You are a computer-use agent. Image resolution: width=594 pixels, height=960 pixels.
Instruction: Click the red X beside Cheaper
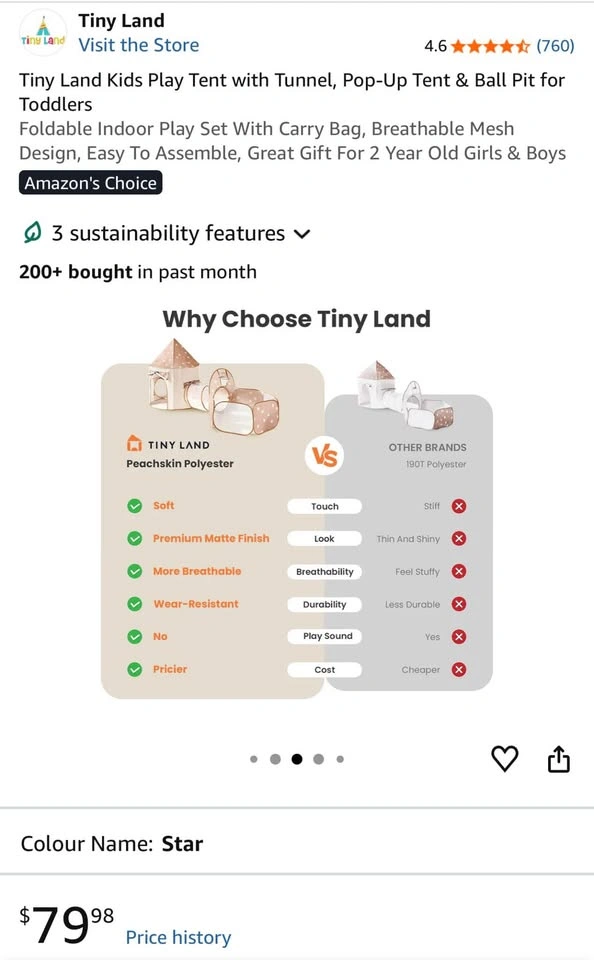click(459, 669)
